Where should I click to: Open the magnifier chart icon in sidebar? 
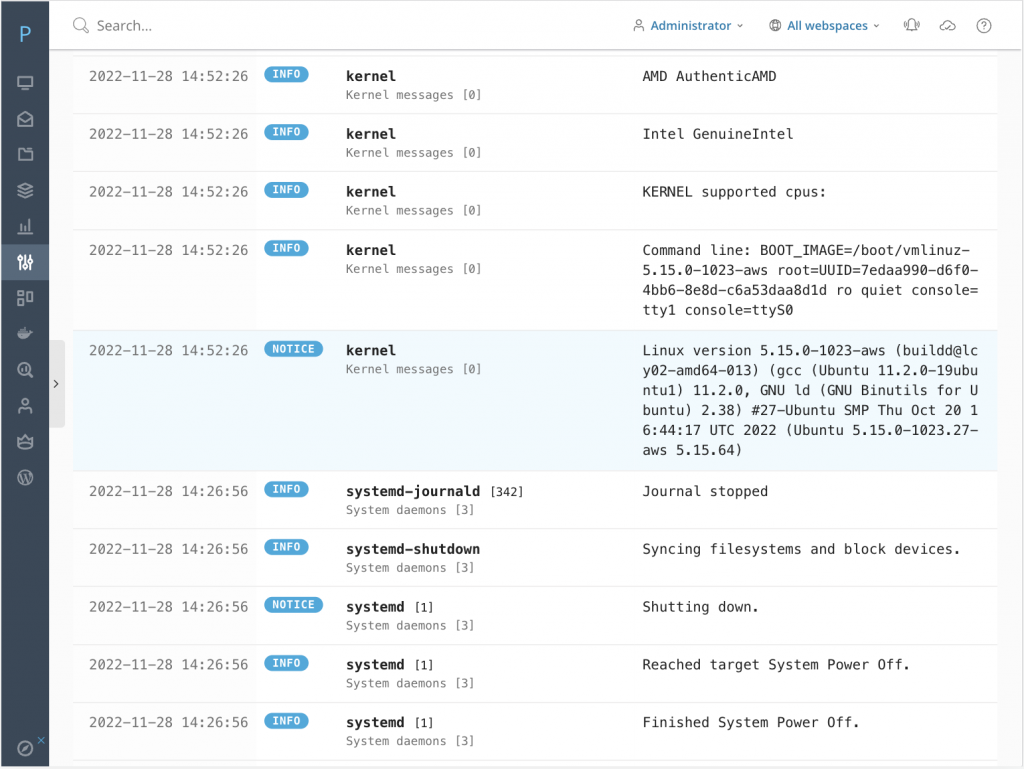click(25, 370)
